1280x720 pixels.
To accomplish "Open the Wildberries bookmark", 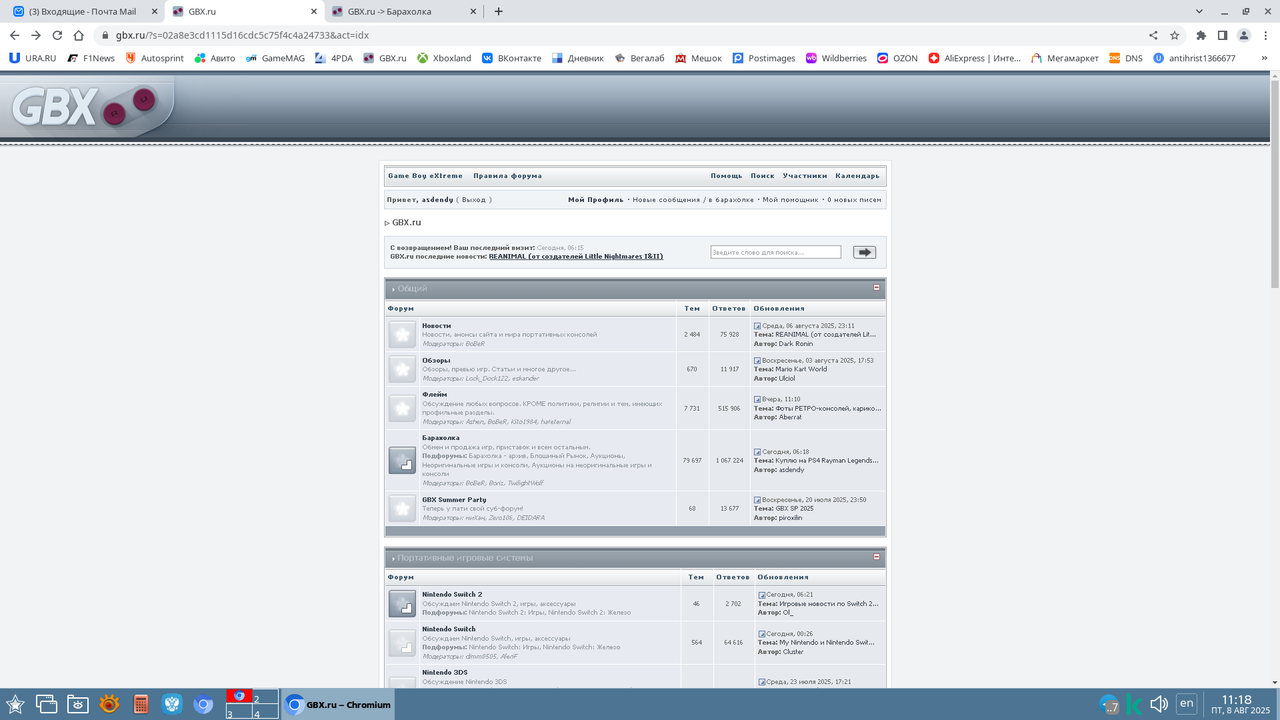I will [836, 58].
